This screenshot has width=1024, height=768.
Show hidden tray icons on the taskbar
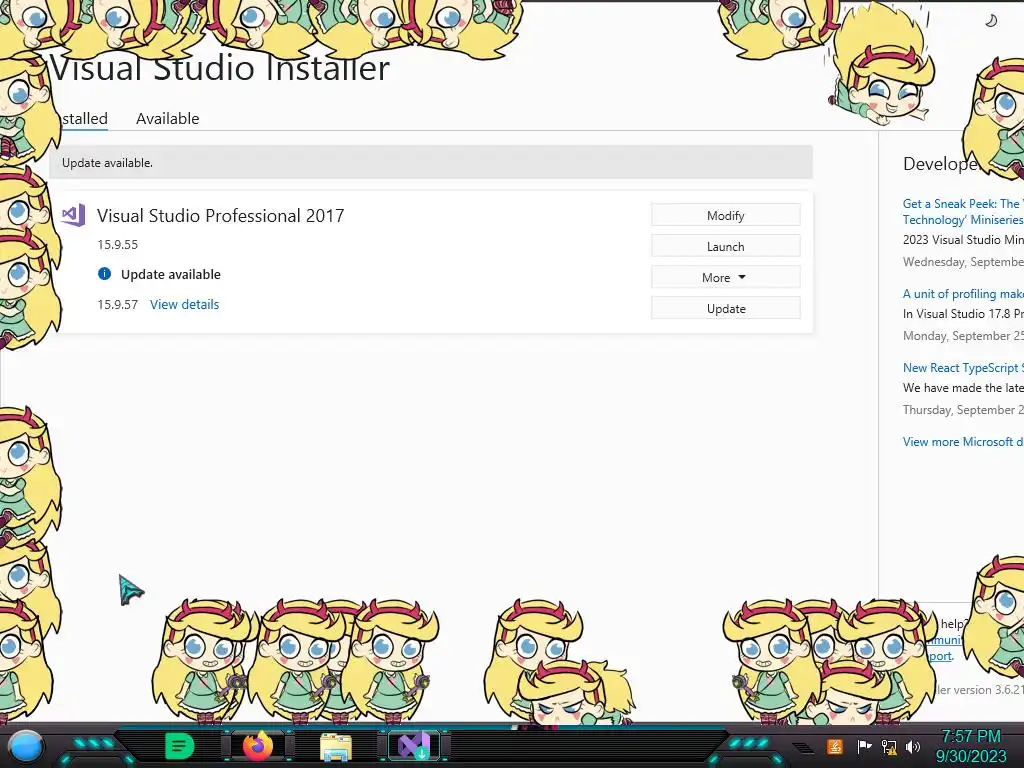803,747
